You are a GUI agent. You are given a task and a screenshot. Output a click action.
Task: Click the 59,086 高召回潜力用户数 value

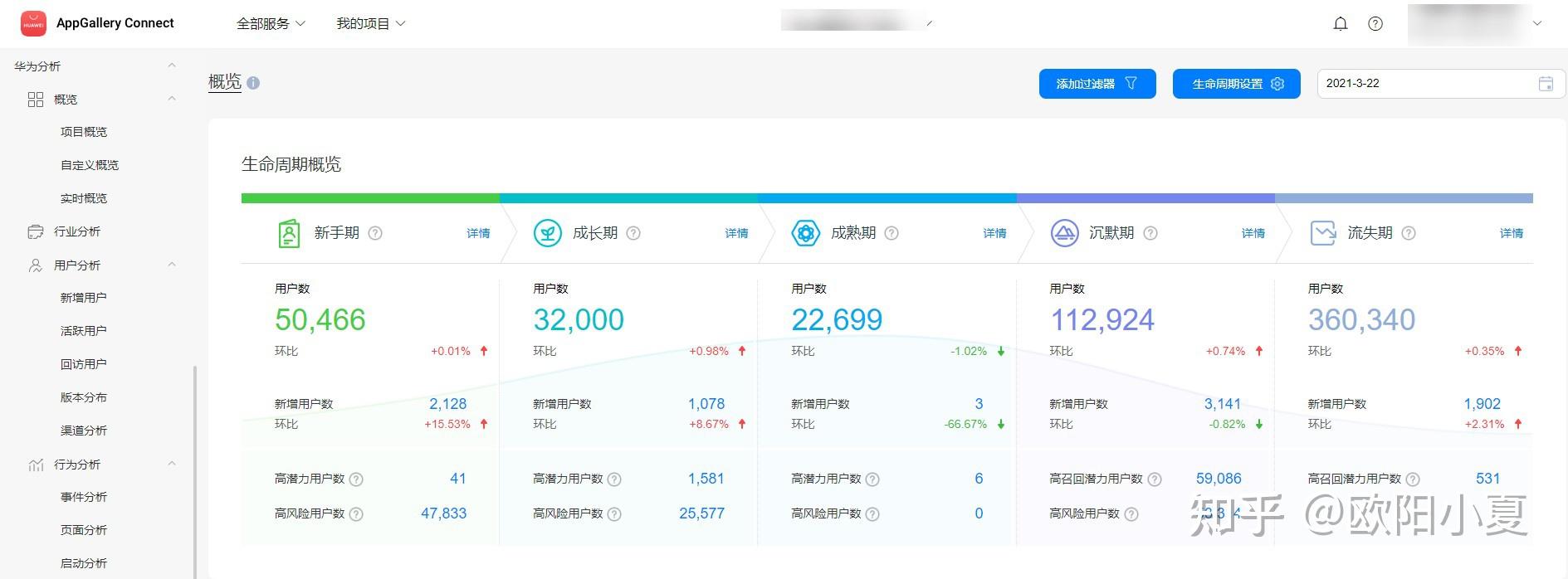(x=1219, y=479)
